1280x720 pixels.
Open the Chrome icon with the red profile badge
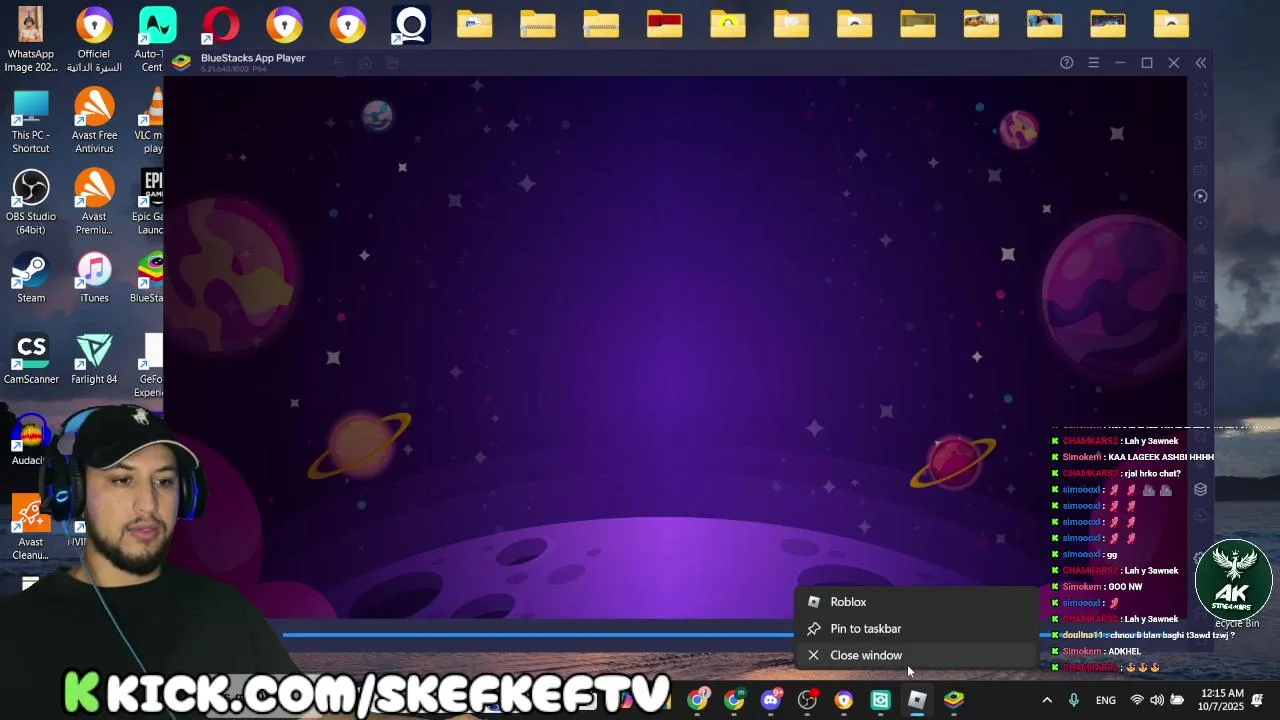pos(698,700)
